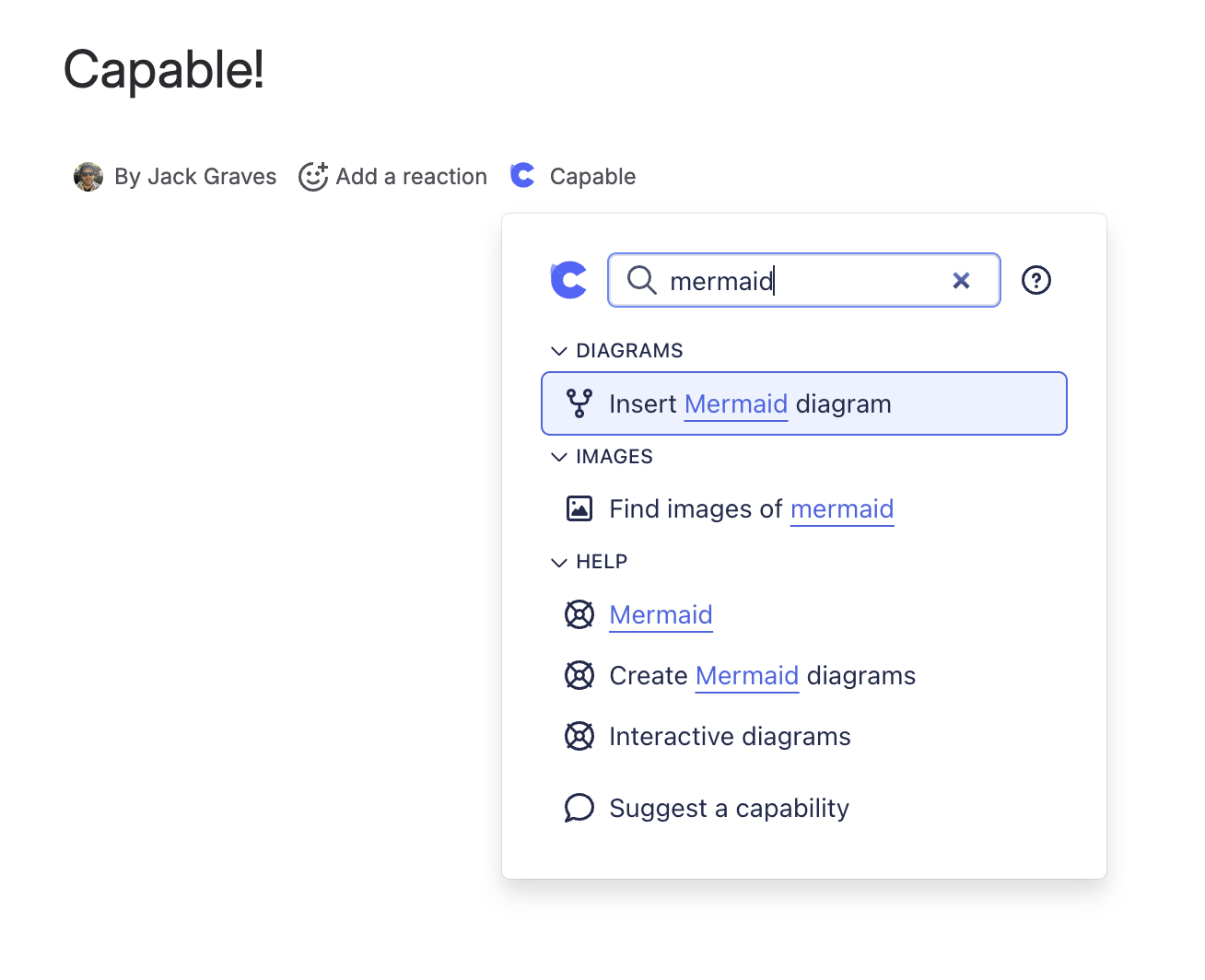Click the magnifying glass search icon
Screen dimensions: 1205x980
point(641,280)
